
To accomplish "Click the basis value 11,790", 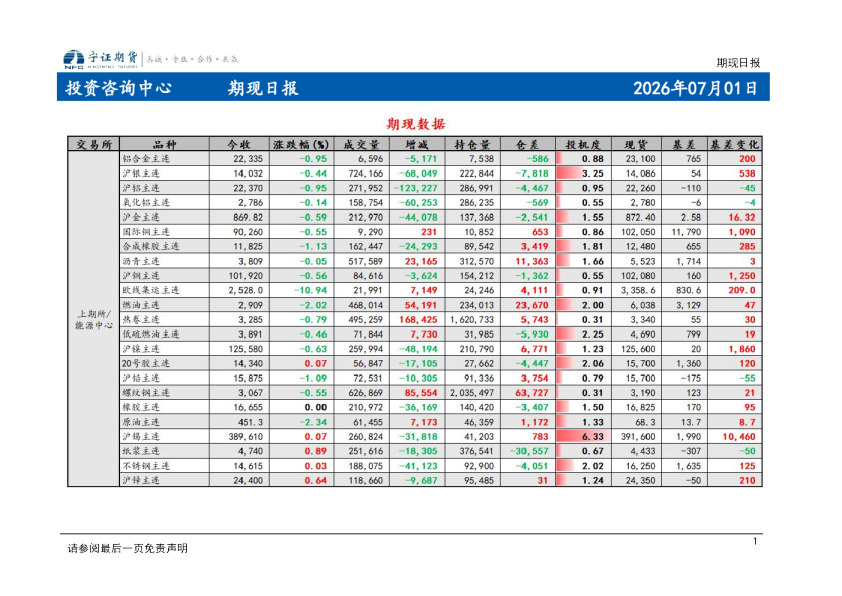I will [x=686, y=232].
